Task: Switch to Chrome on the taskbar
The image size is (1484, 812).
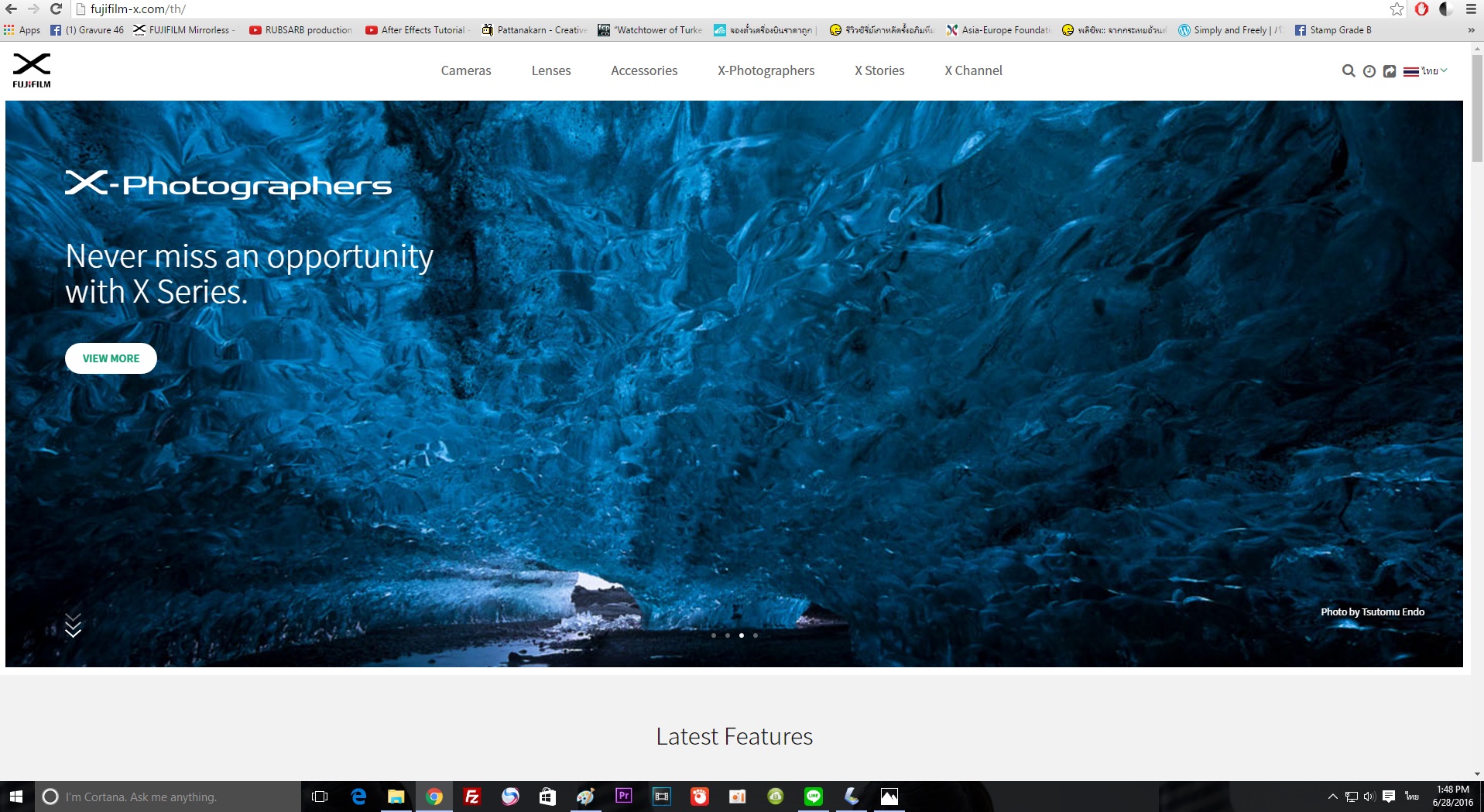Action: pos(434,797)
